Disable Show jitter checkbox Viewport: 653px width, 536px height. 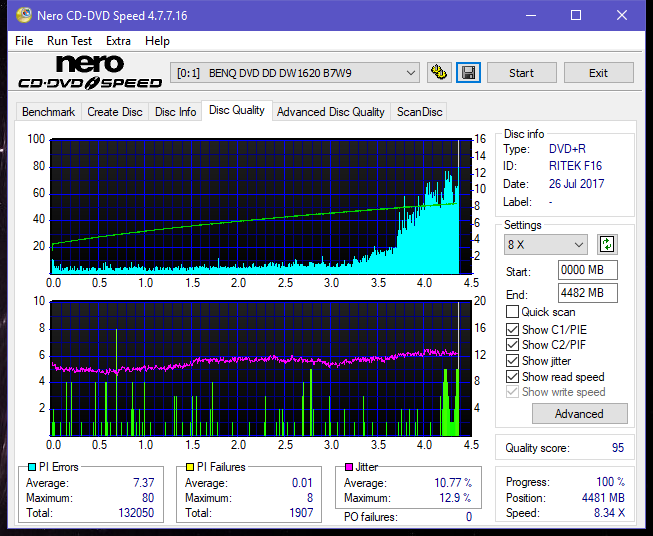[512, 361]
